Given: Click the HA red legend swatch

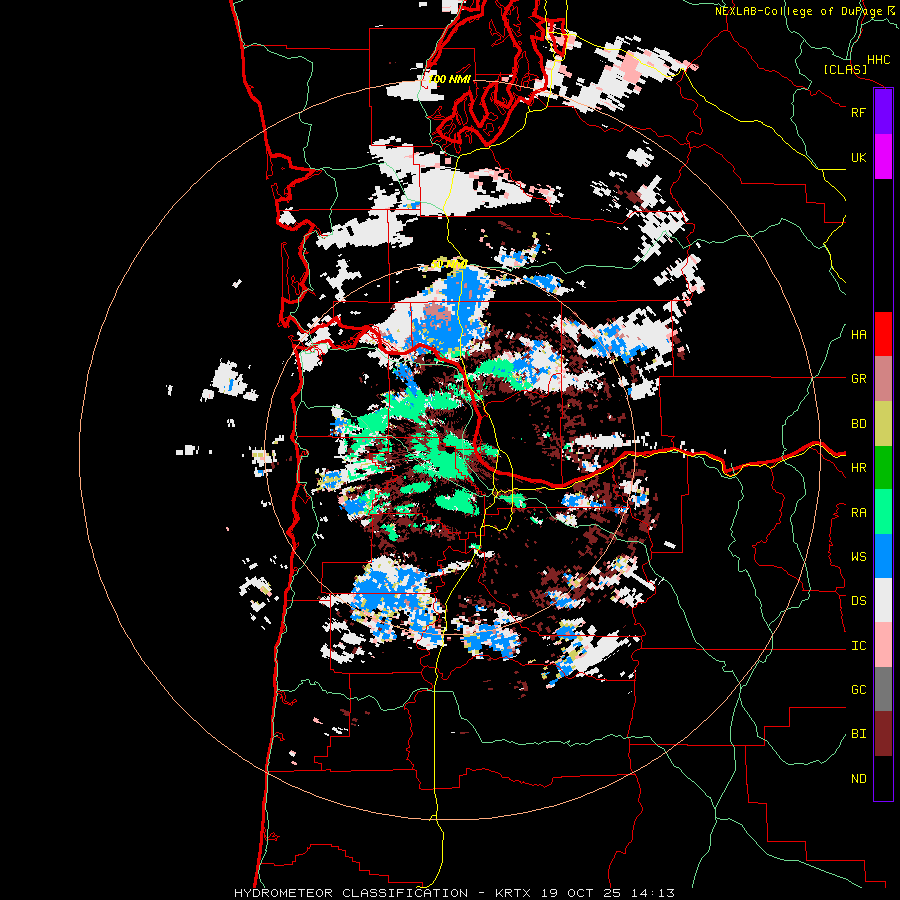Looking at the screenshot, I should point(883,334).
